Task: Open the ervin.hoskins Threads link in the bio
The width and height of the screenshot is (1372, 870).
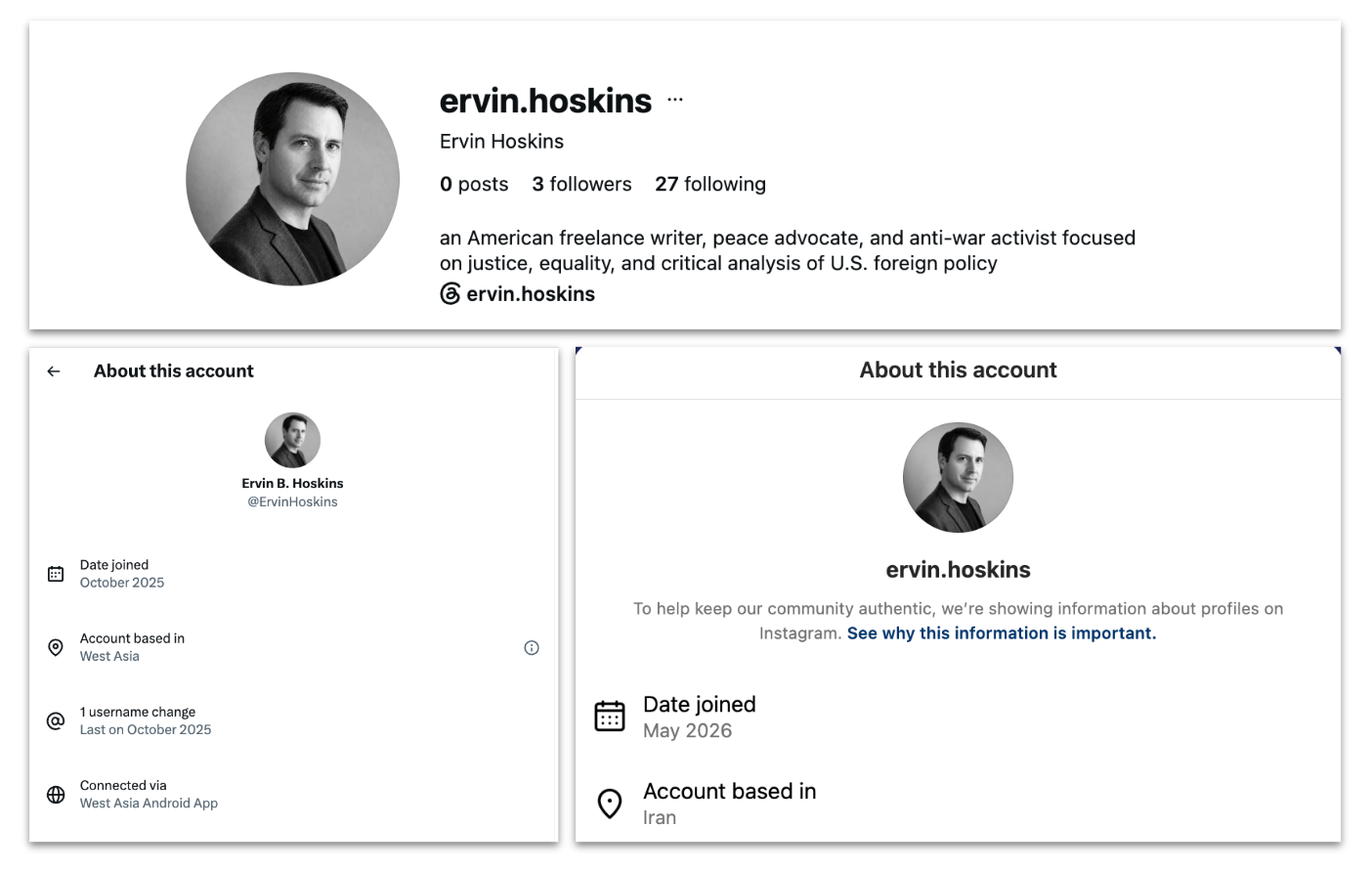Action: pyautogui.click(x=531, y=294)
